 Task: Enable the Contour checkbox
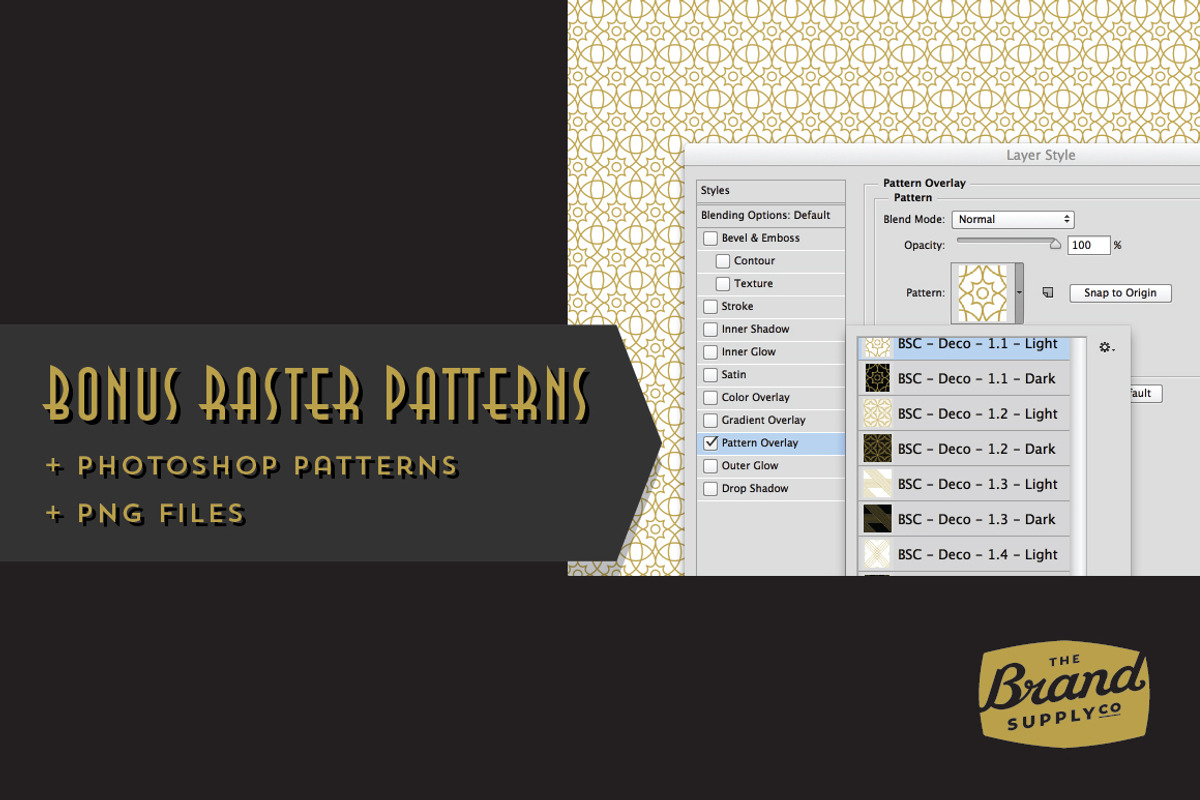tap(723, 261)
